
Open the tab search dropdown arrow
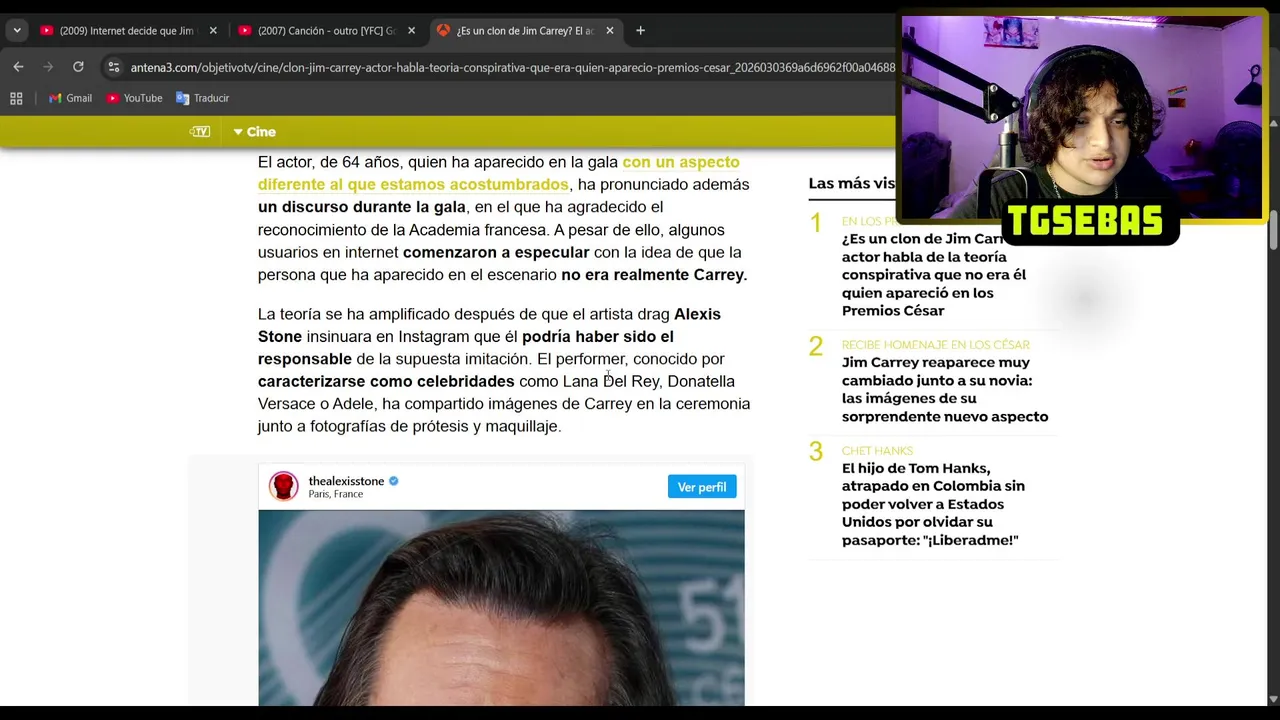pyautogui.click(x=17, y=31)
